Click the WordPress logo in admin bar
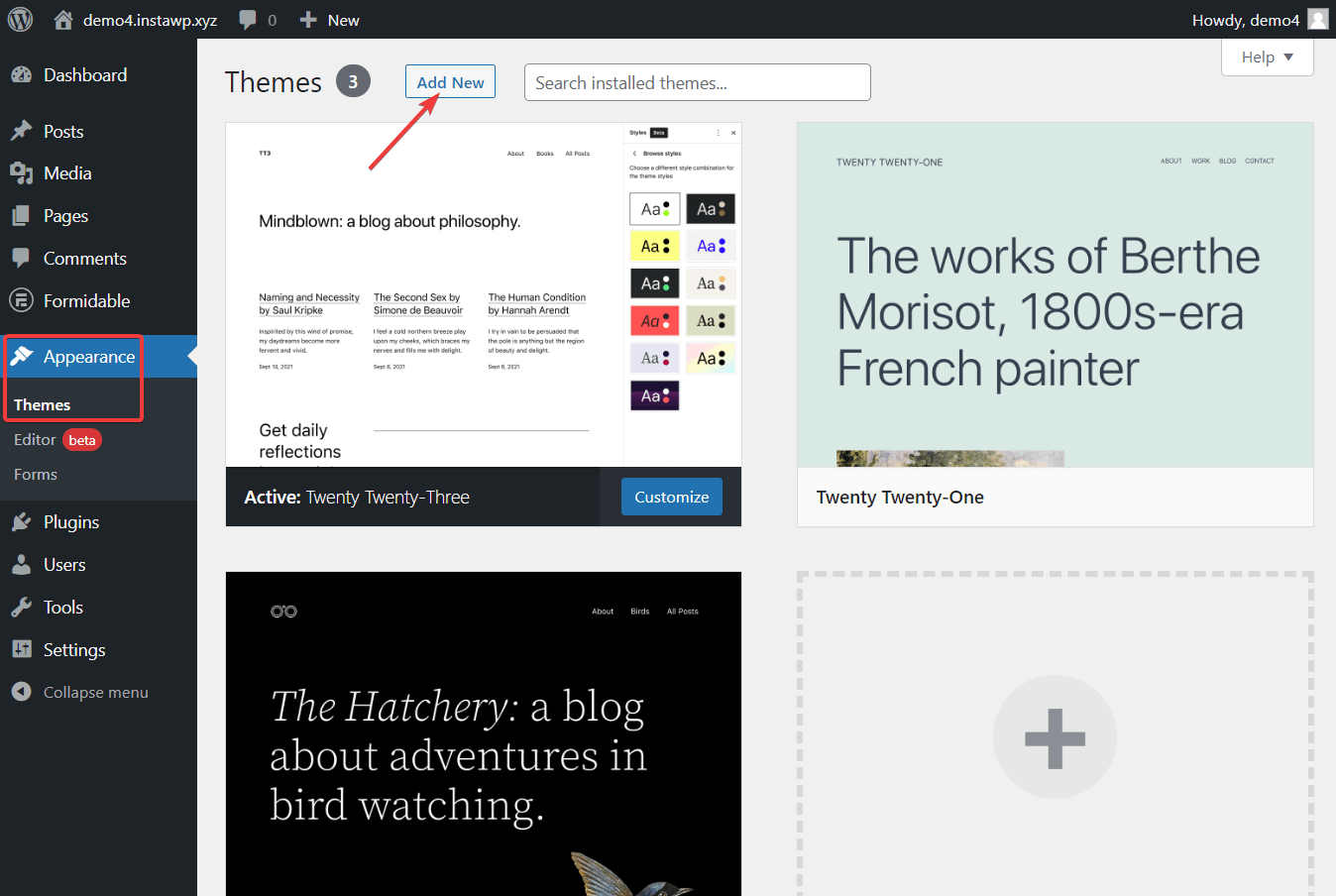Screen dimensions: 1336x896 coord(20,20)
